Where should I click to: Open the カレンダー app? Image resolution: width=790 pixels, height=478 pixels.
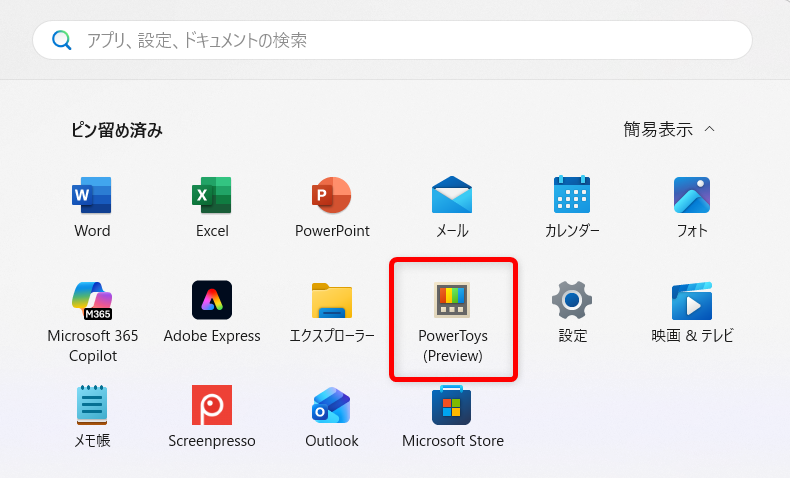click(x=572, y=207)
